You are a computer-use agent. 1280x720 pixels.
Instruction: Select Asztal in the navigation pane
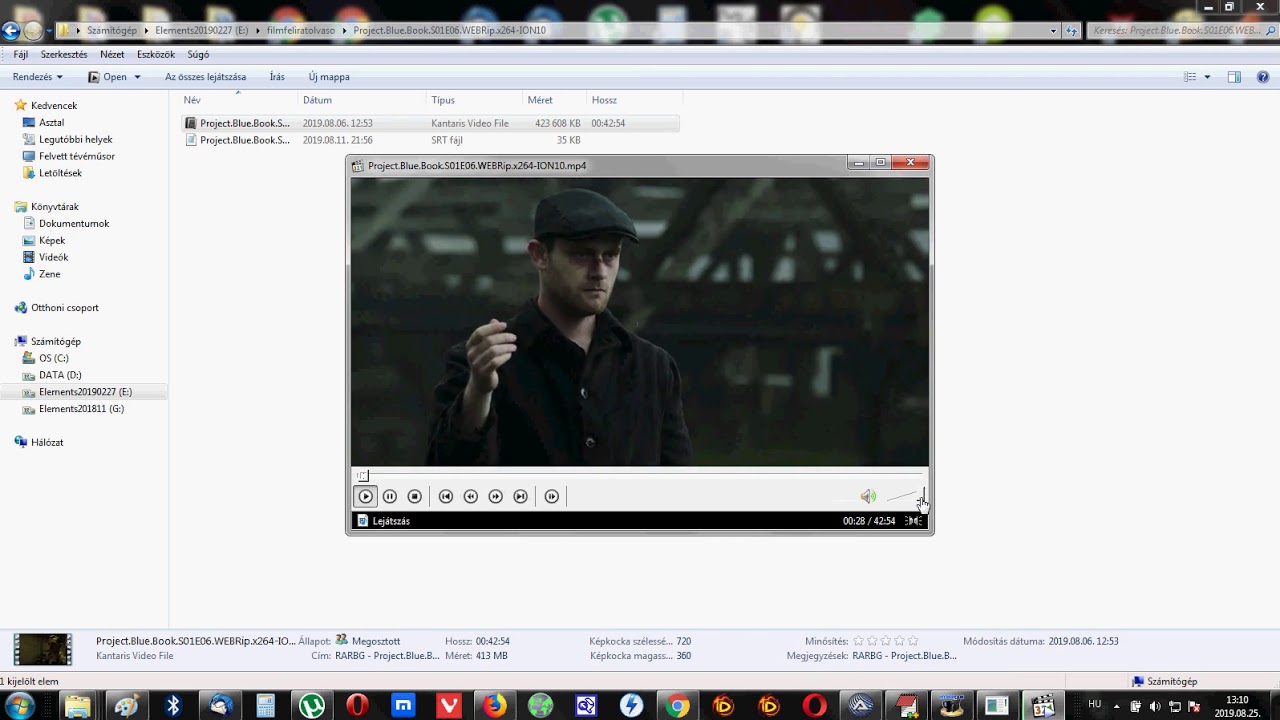(51, 123)
